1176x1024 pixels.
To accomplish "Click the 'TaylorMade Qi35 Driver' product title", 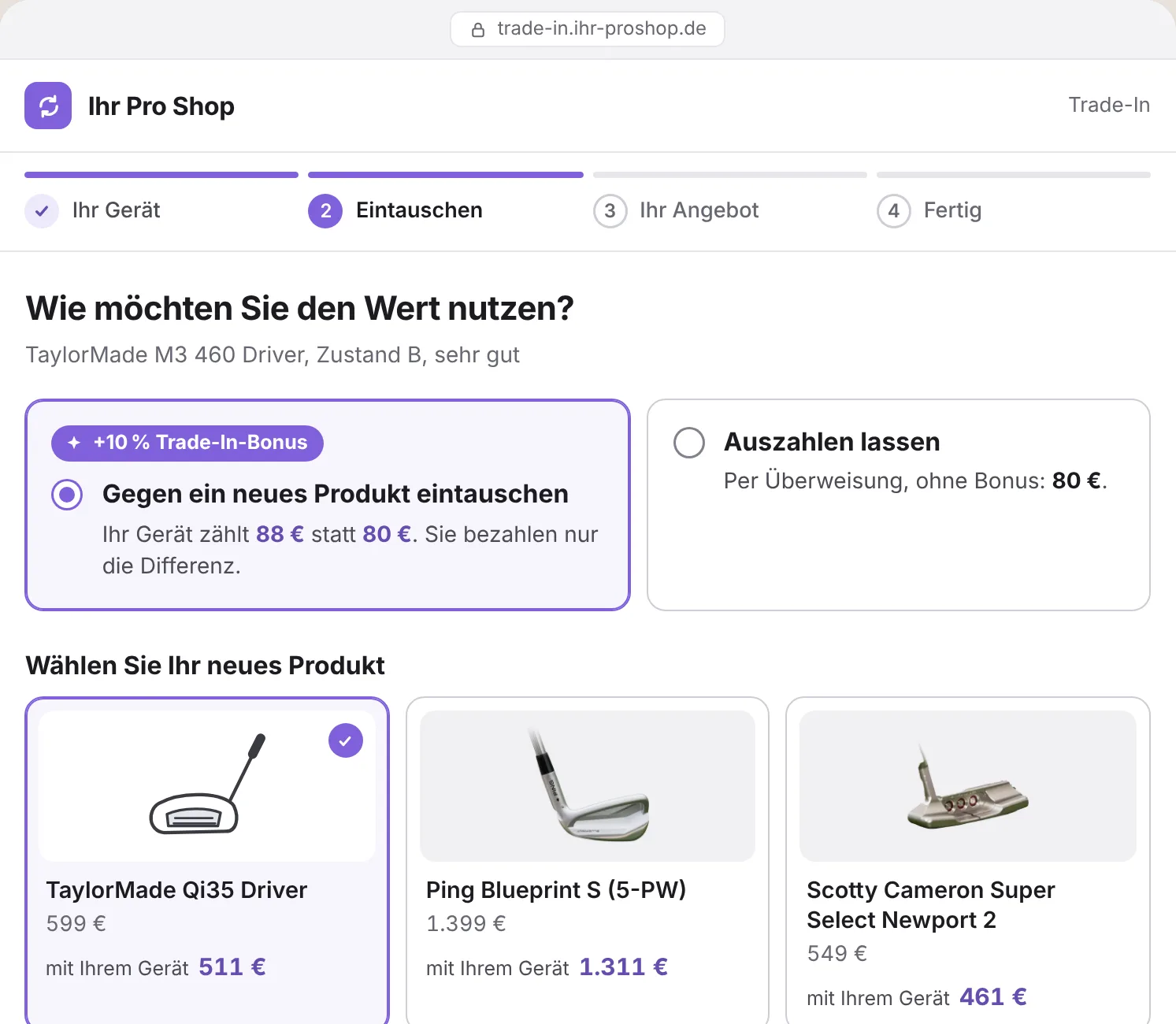I will tap(176, 890).
